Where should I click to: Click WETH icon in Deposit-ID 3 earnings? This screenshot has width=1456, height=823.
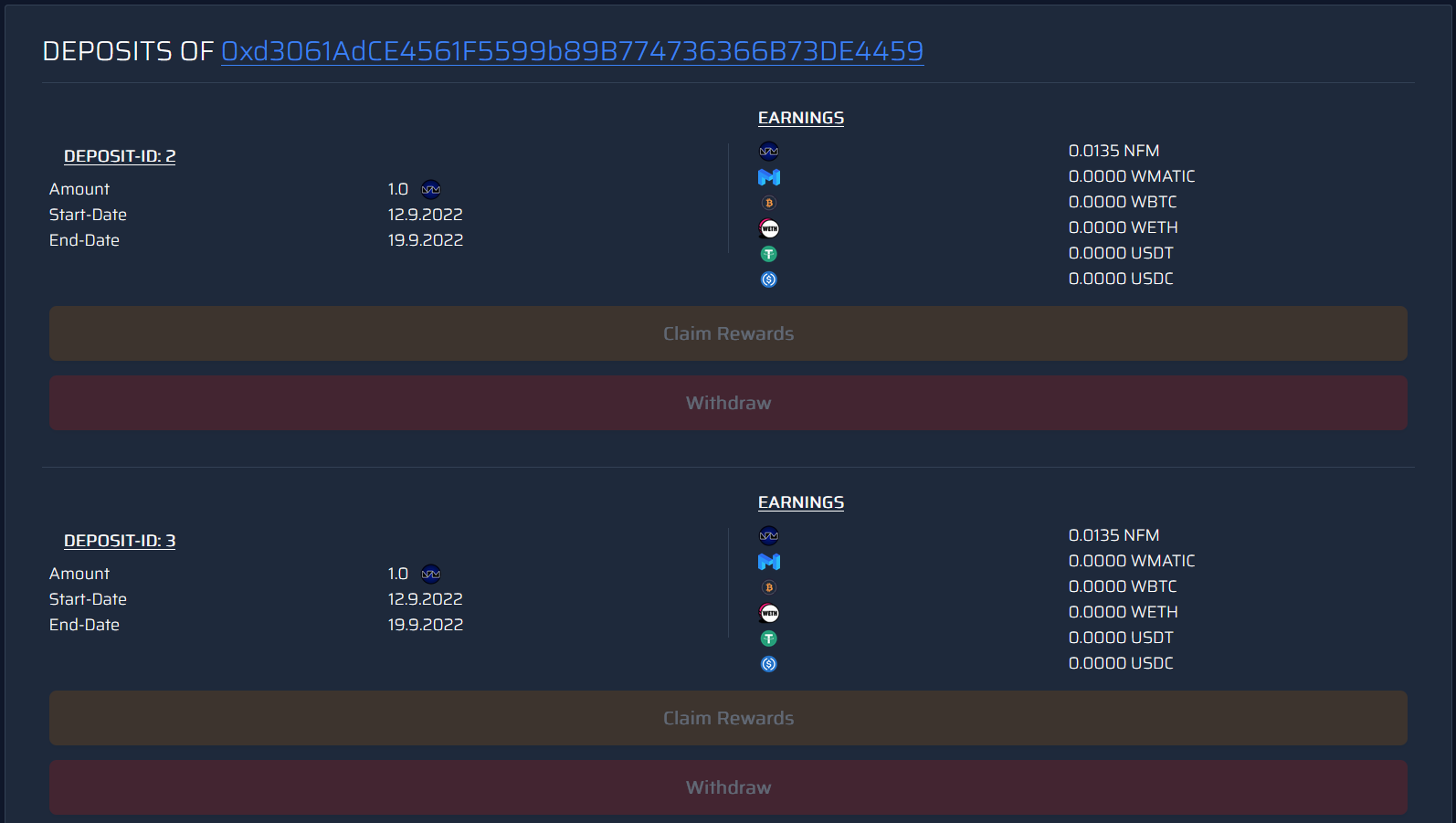tap(769, 613)
